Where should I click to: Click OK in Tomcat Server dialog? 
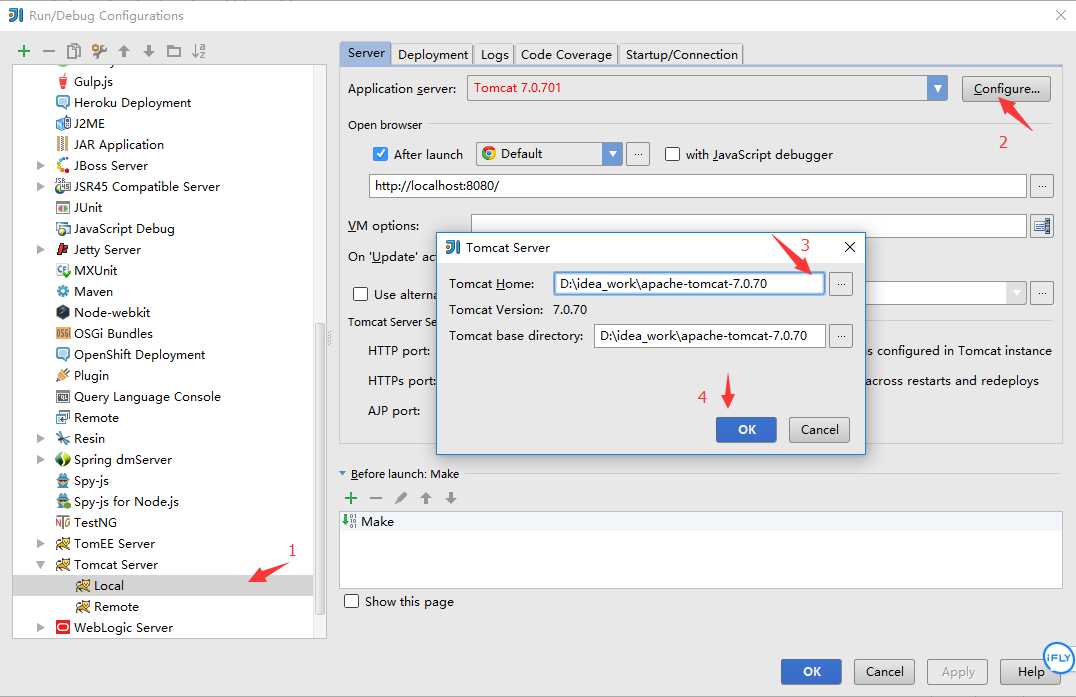coord(747,430)
